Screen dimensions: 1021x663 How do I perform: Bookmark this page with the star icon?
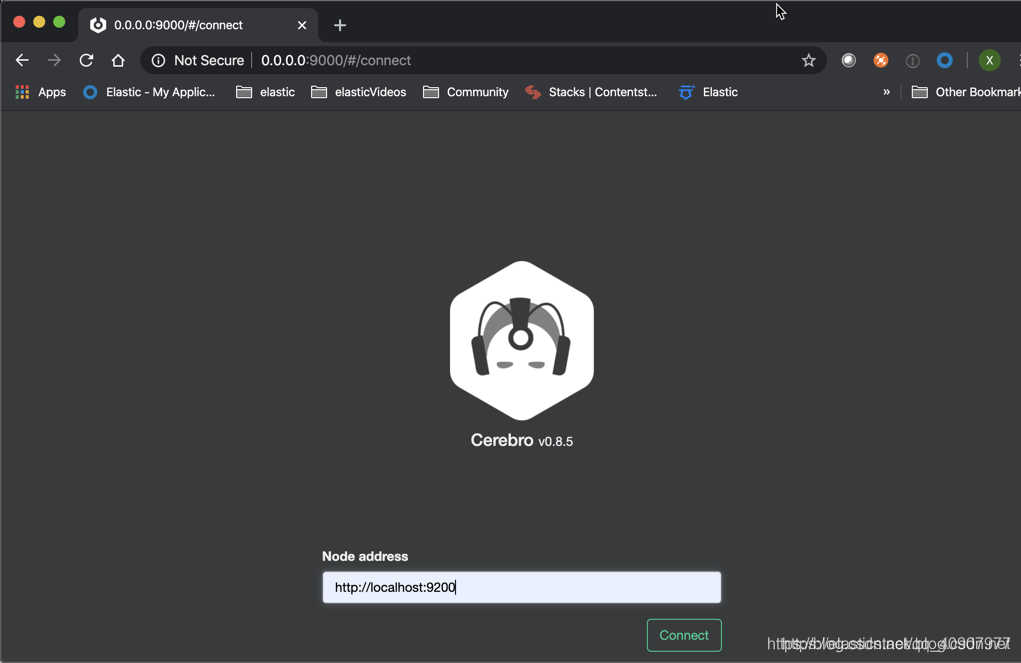tap(809, 61)
